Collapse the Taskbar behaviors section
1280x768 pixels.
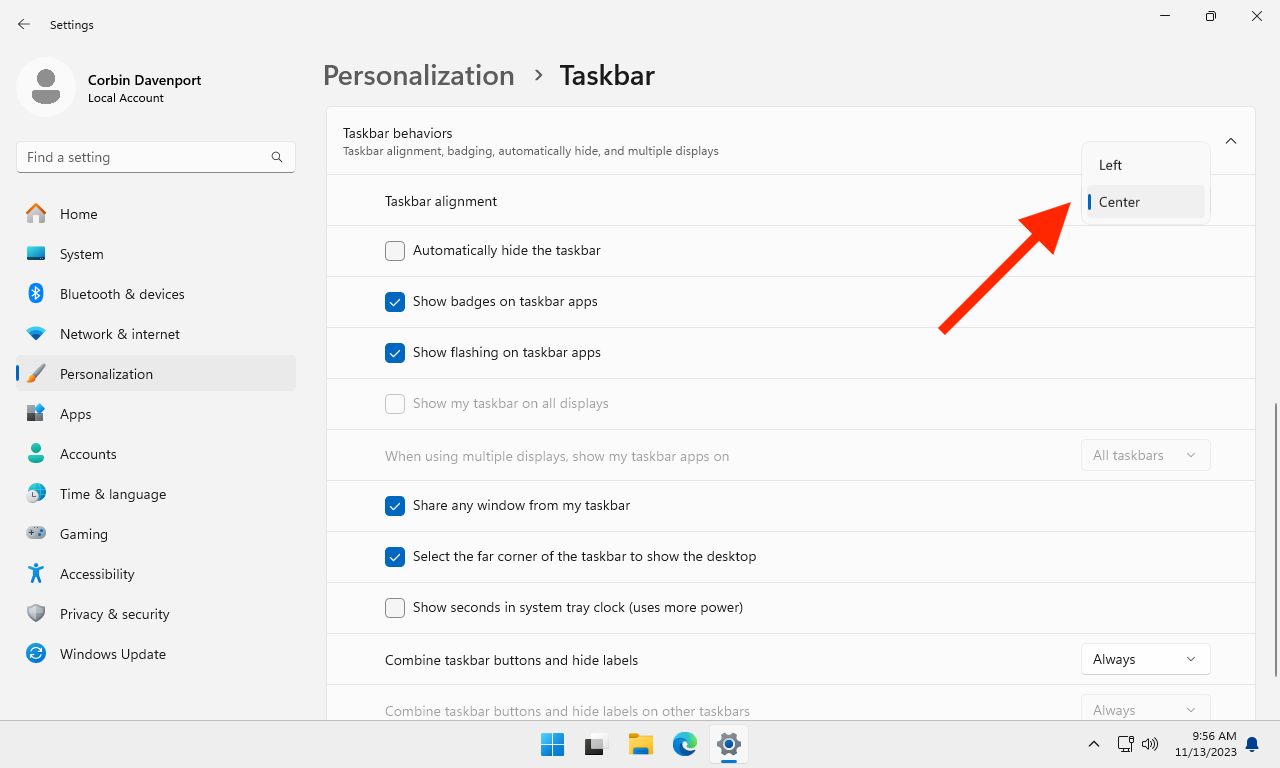(1231, 141)
